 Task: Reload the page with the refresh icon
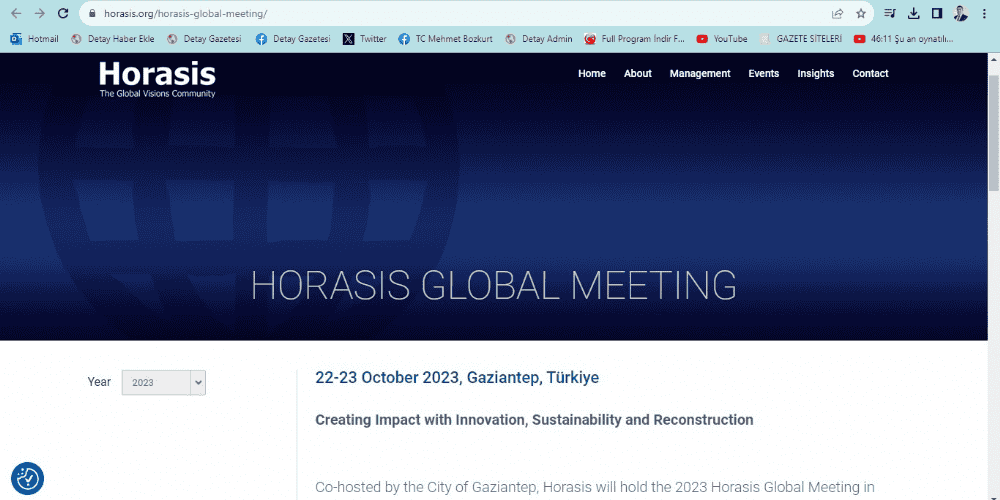coord(63,13)
